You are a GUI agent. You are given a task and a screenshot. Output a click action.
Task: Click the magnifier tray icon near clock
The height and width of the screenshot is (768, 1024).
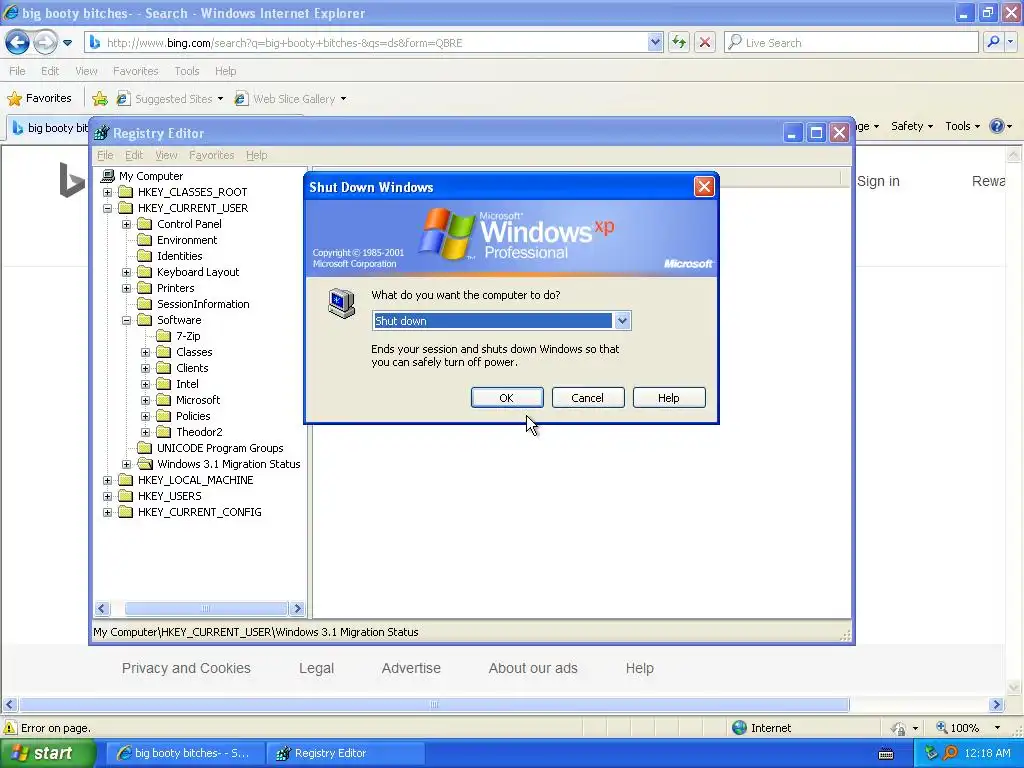(950, 753)
